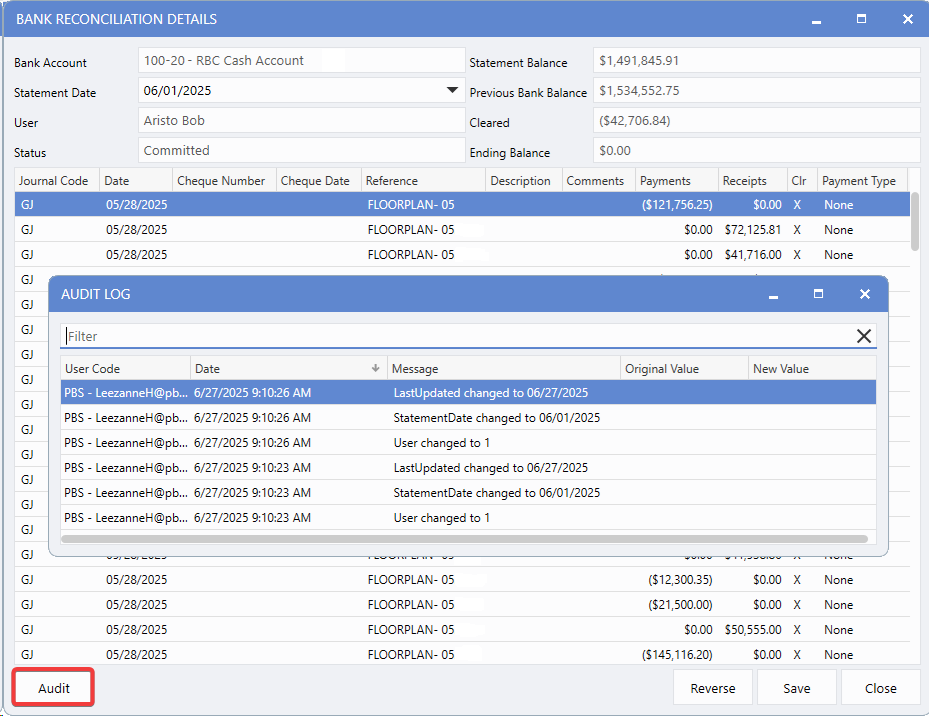Sort by User Code column header
The width and height of the screenshot is (929, 716).
tap(125, 369)
